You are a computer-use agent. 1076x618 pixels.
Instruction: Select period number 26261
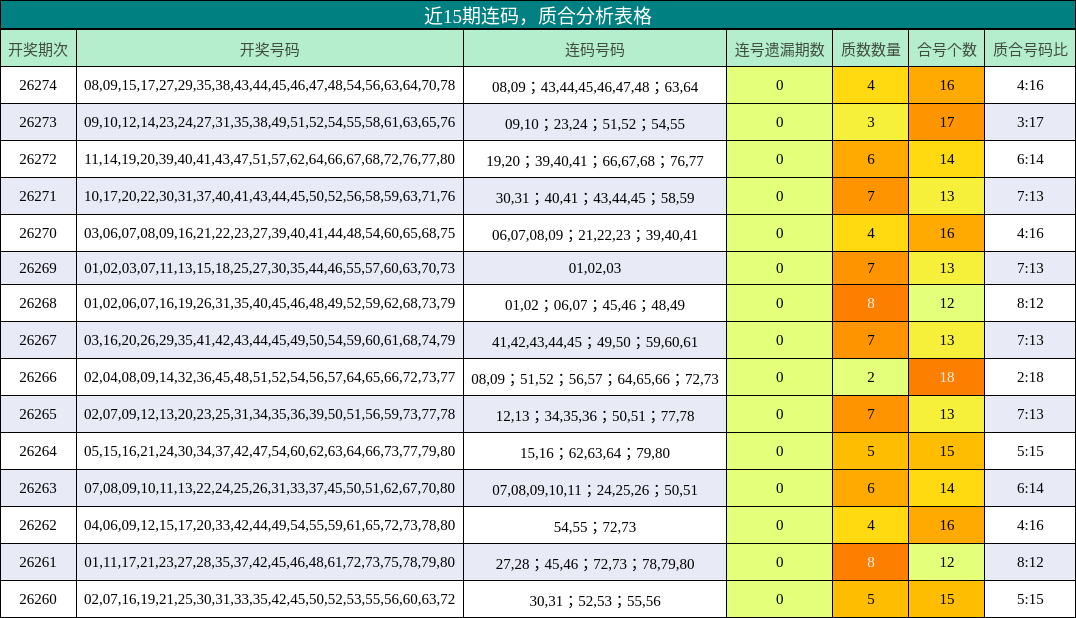pos(38,562)
